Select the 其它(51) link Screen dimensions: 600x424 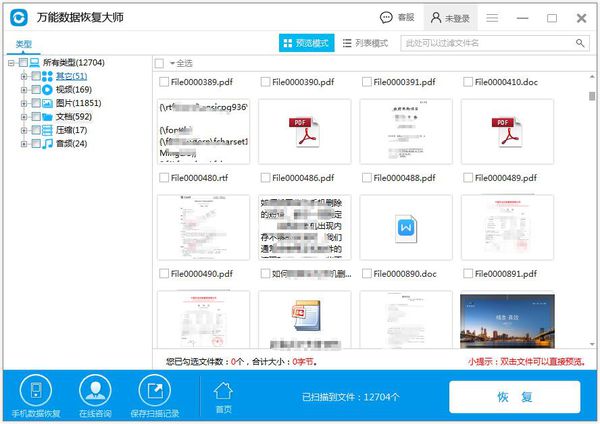pyautogui.click(x=72, y=76)
